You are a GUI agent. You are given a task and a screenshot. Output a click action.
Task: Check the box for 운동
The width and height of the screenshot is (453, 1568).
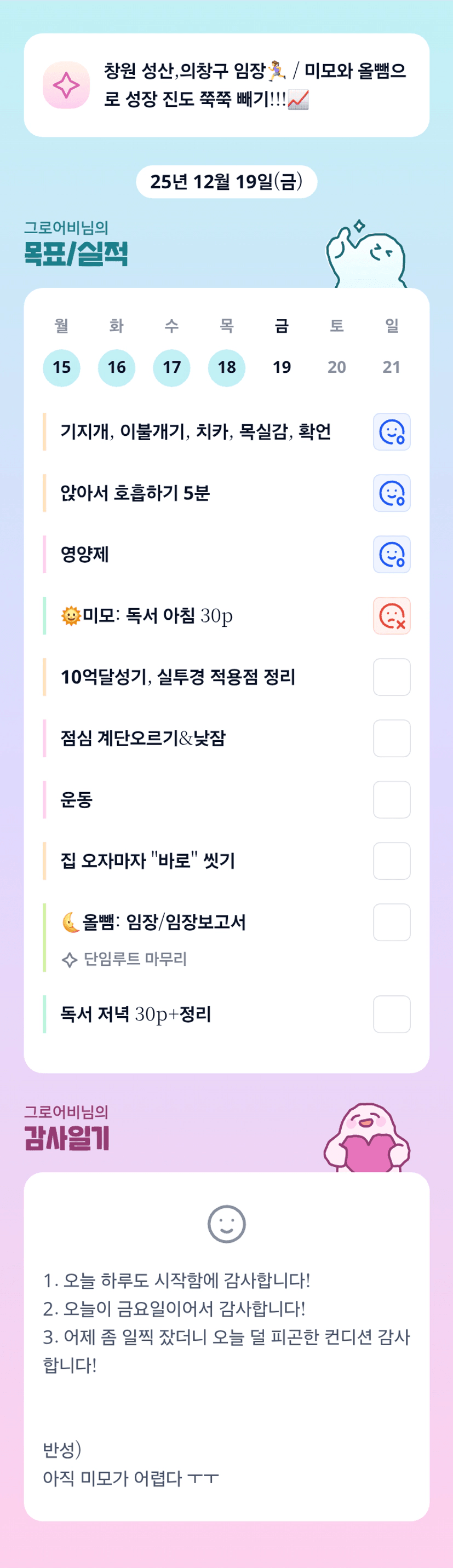pos(392,800)
